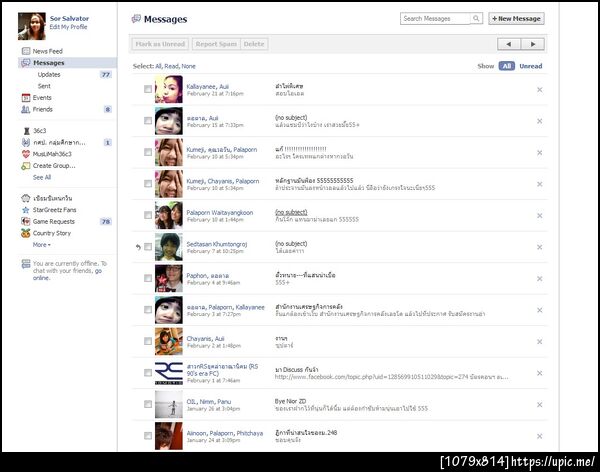Click the Messages speech bubble sidebar icon

(x=26, y=63)
